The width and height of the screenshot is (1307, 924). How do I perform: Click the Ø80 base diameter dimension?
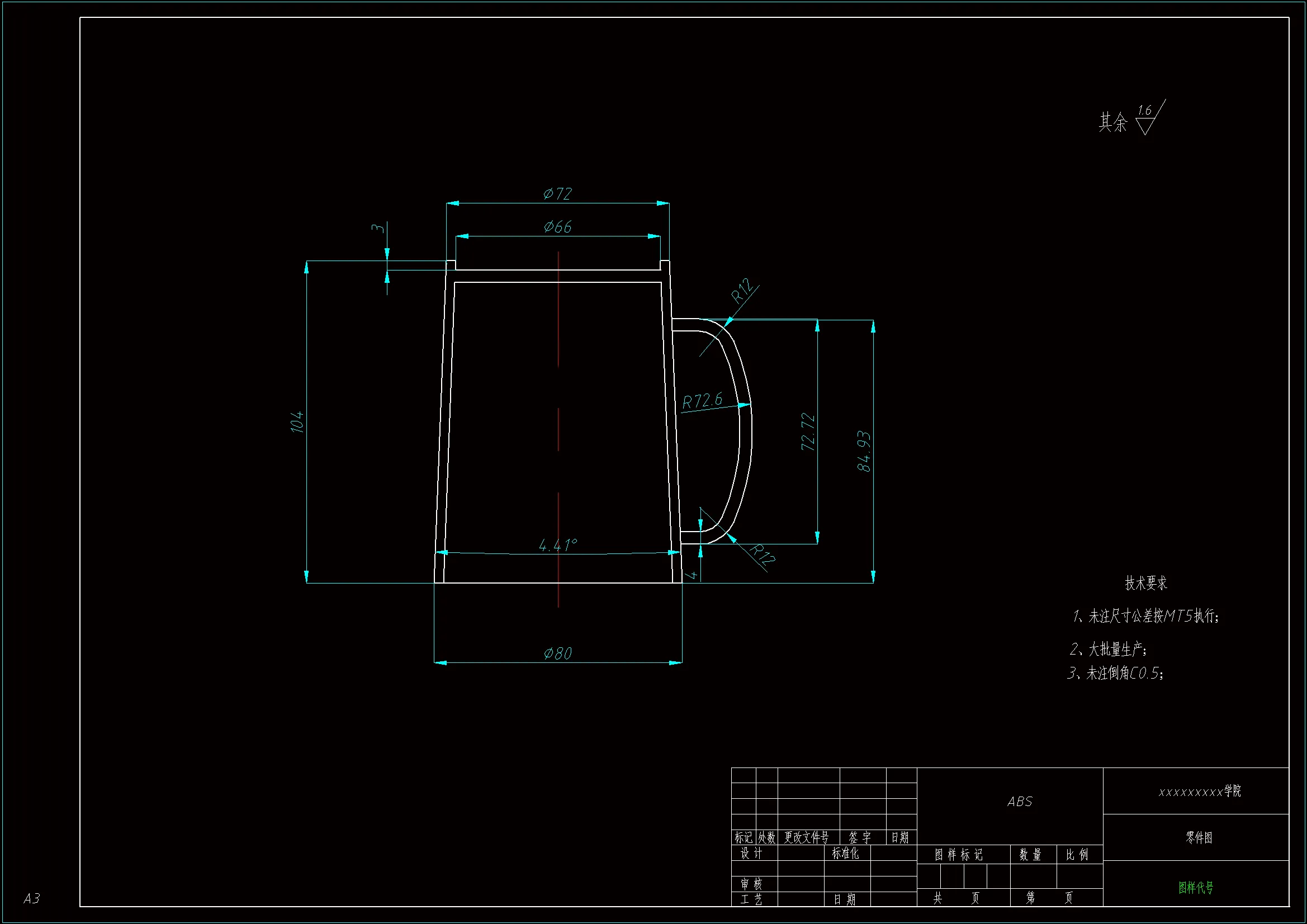pyautogui.click(x=557, y=653)
